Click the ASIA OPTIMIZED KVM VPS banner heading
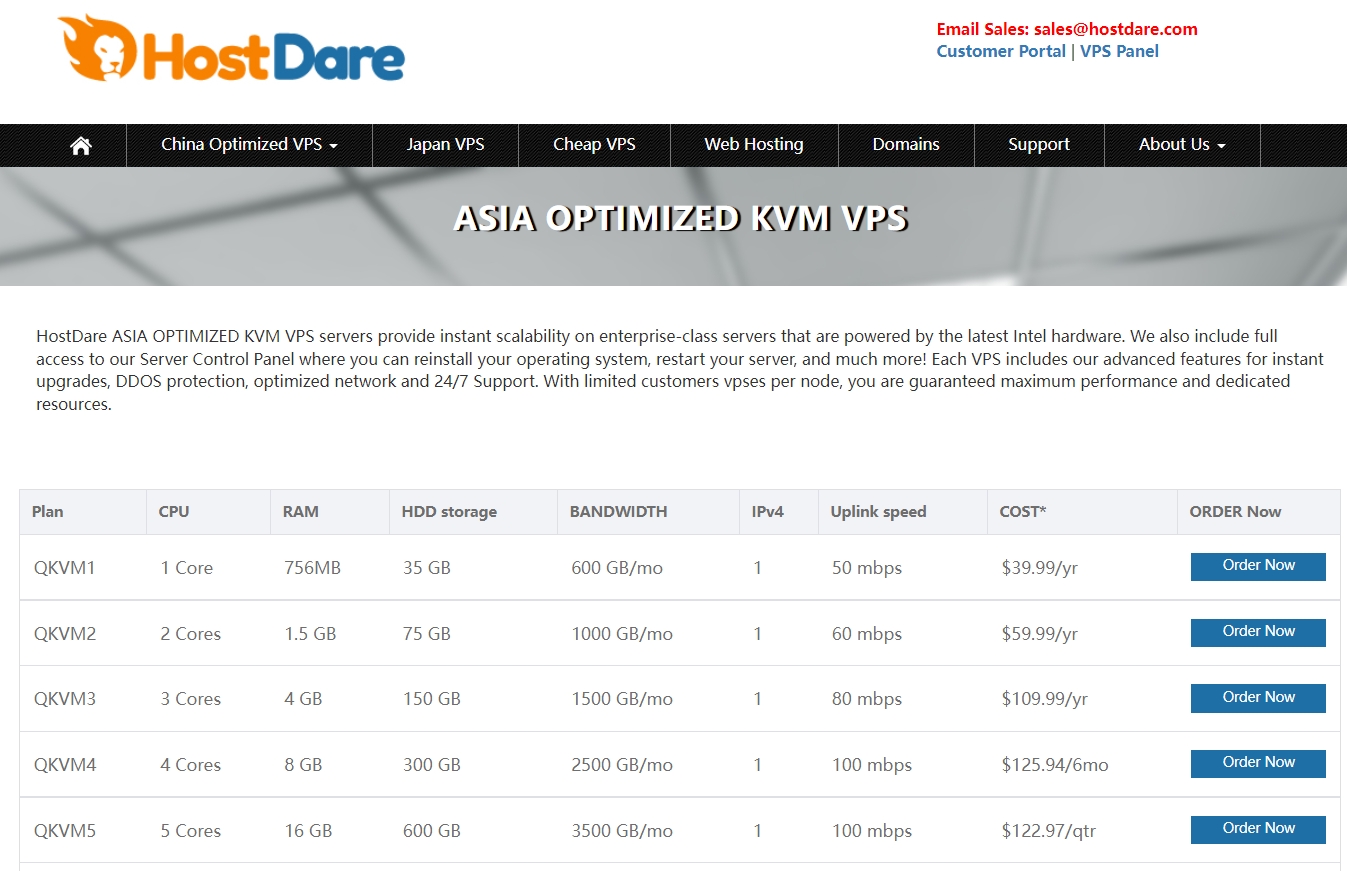 680,218
